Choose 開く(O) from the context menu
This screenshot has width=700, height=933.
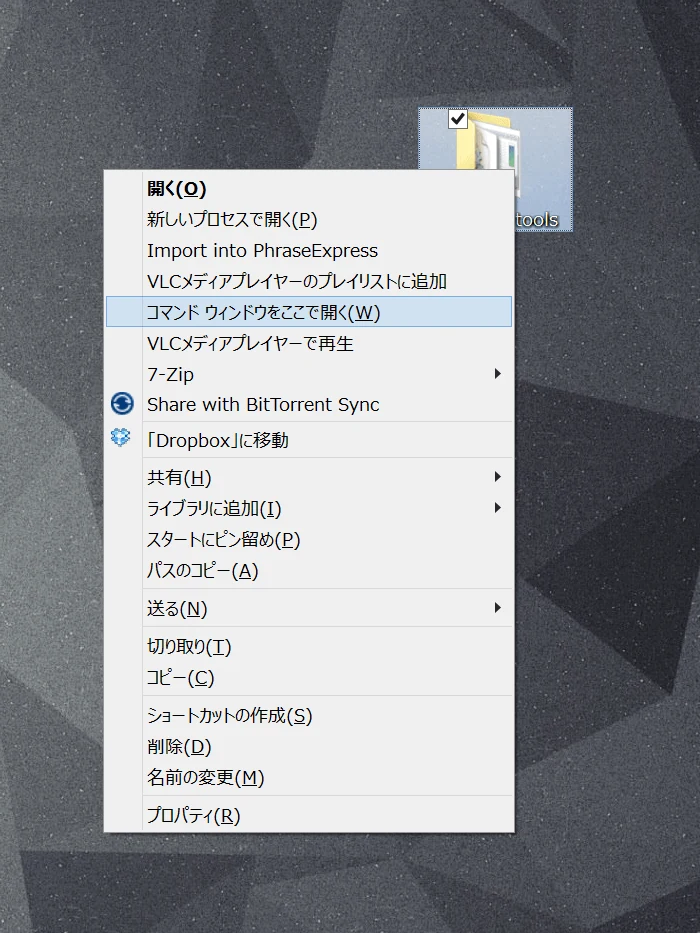click(x=309, y=189)
